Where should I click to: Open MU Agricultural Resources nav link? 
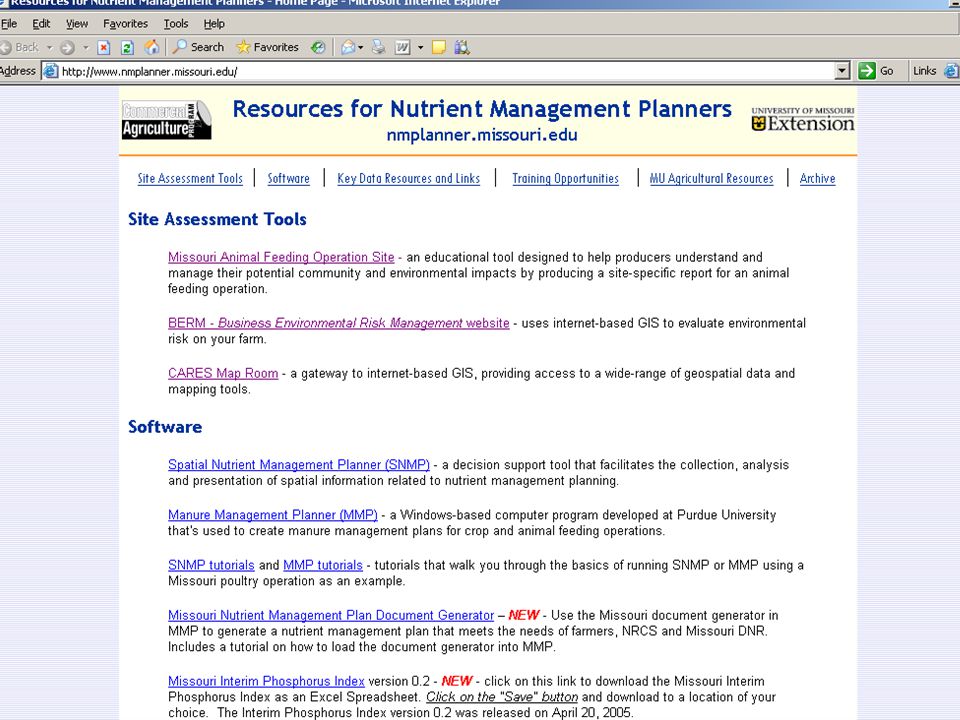pyautogui.click(x=711, y=178)
